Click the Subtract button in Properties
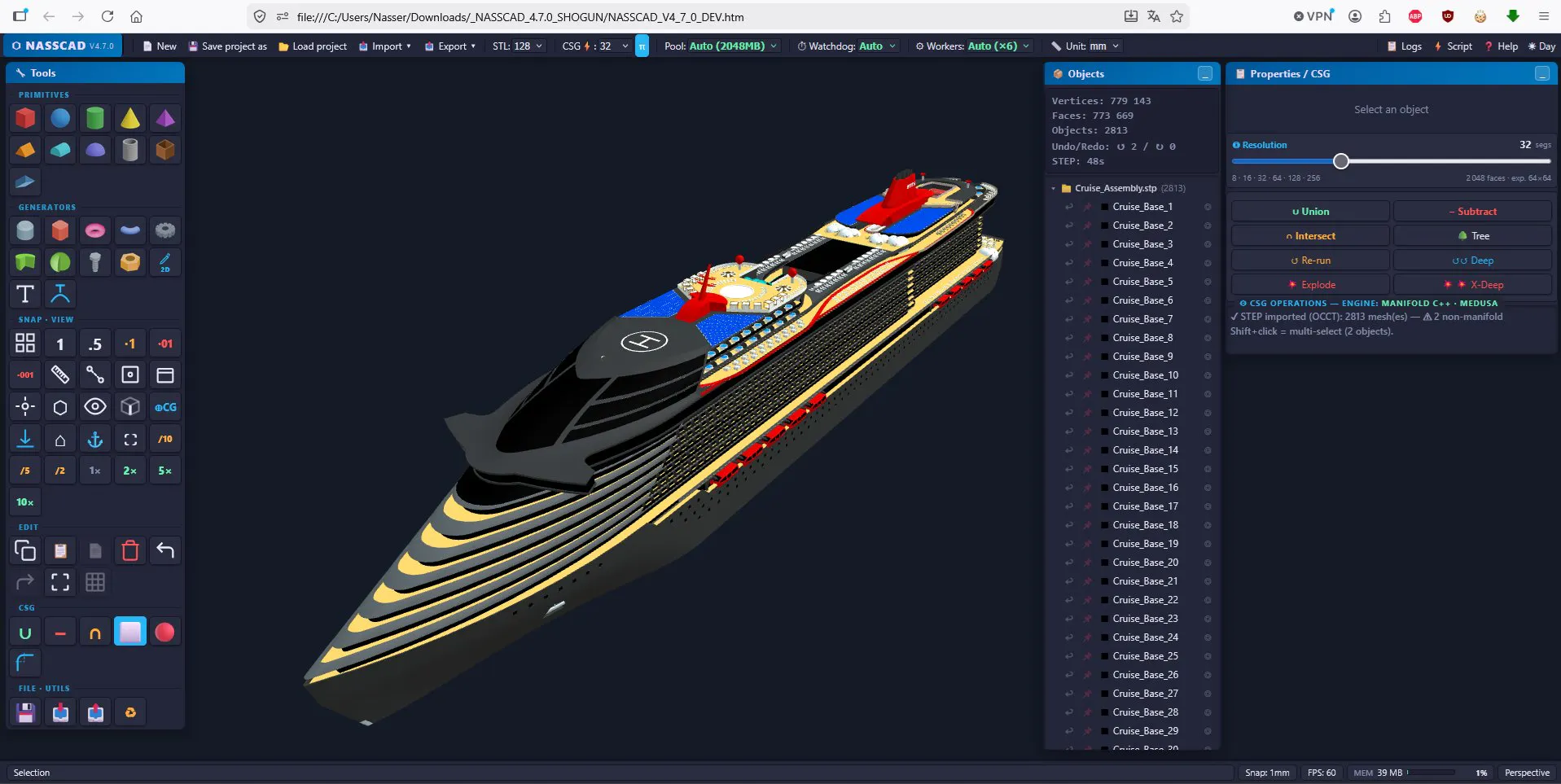The image size is (1561, 784). pyautogui.click(x=1472, y=212)
